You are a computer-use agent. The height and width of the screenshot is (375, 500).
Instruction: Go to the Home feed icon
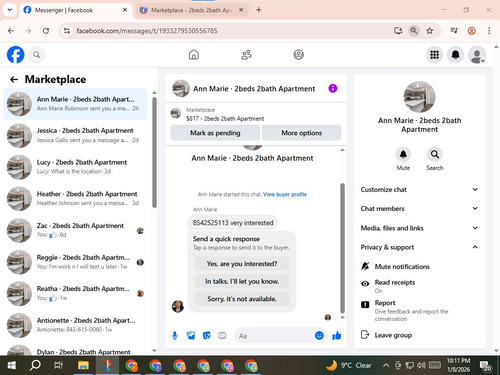pyautogui.click(x=194, y=55)
